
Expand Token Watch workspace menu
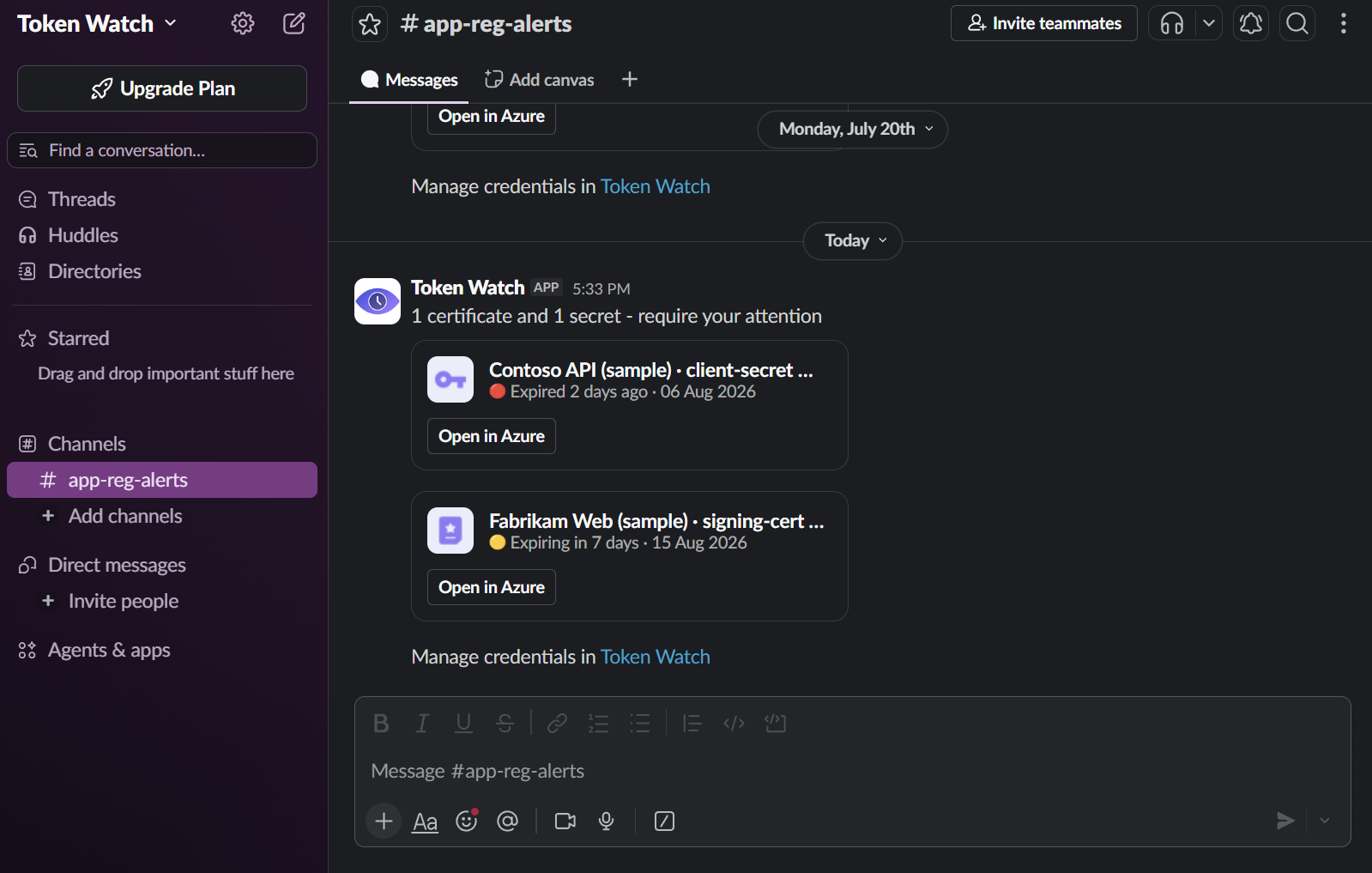point(97,23)
